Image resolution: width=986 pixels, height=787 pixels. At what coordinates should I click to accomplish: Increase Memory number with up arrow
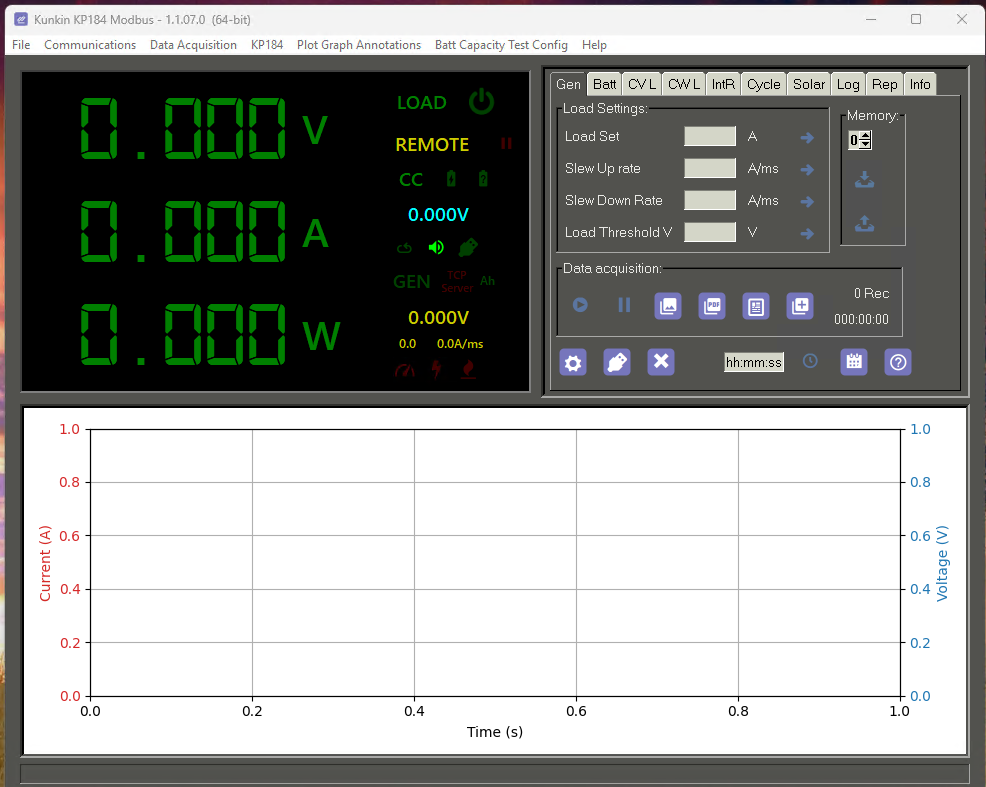[x=866, y=136]
